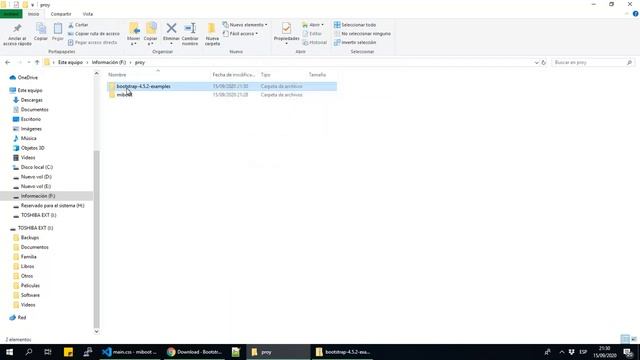
Task: Open Descargas in the sidebar
Action: point(31,100)
